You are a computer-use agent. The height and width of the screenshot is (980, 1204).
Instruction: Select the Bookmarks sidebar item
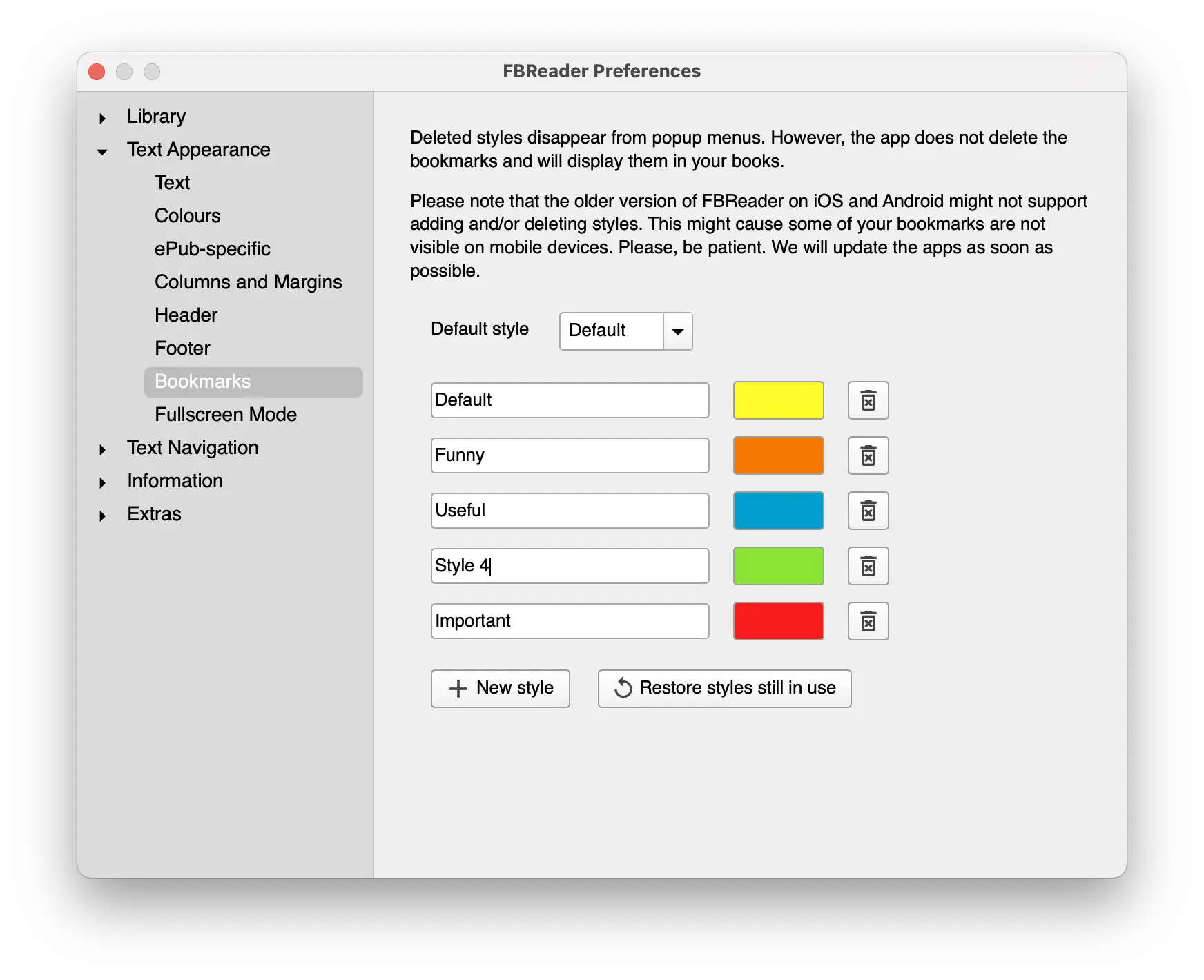pyautogui.click(x=253, y=382)
